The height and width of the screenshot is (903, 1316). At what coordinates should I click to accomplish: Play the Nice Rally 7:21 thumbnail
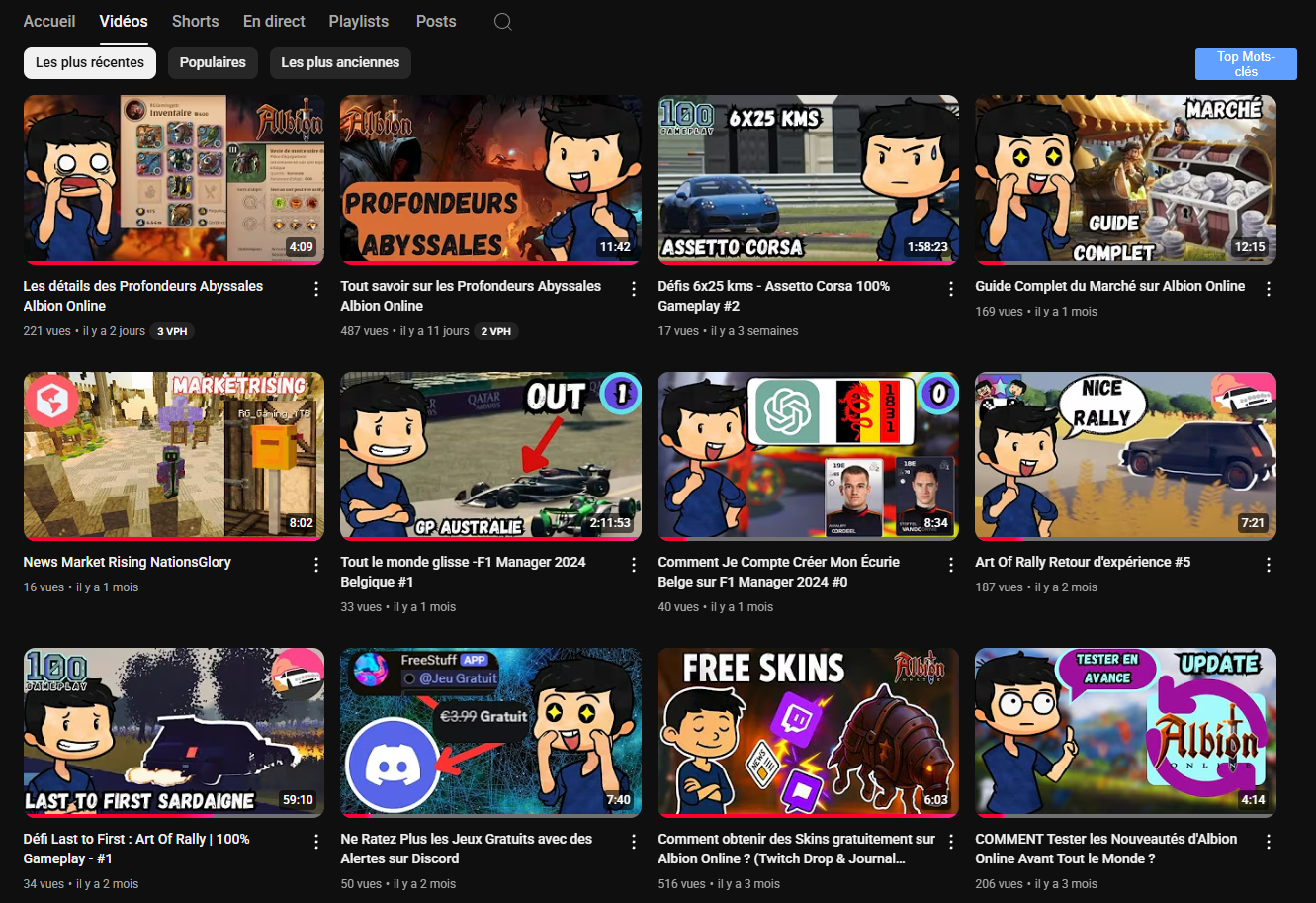click(1125, 456)
